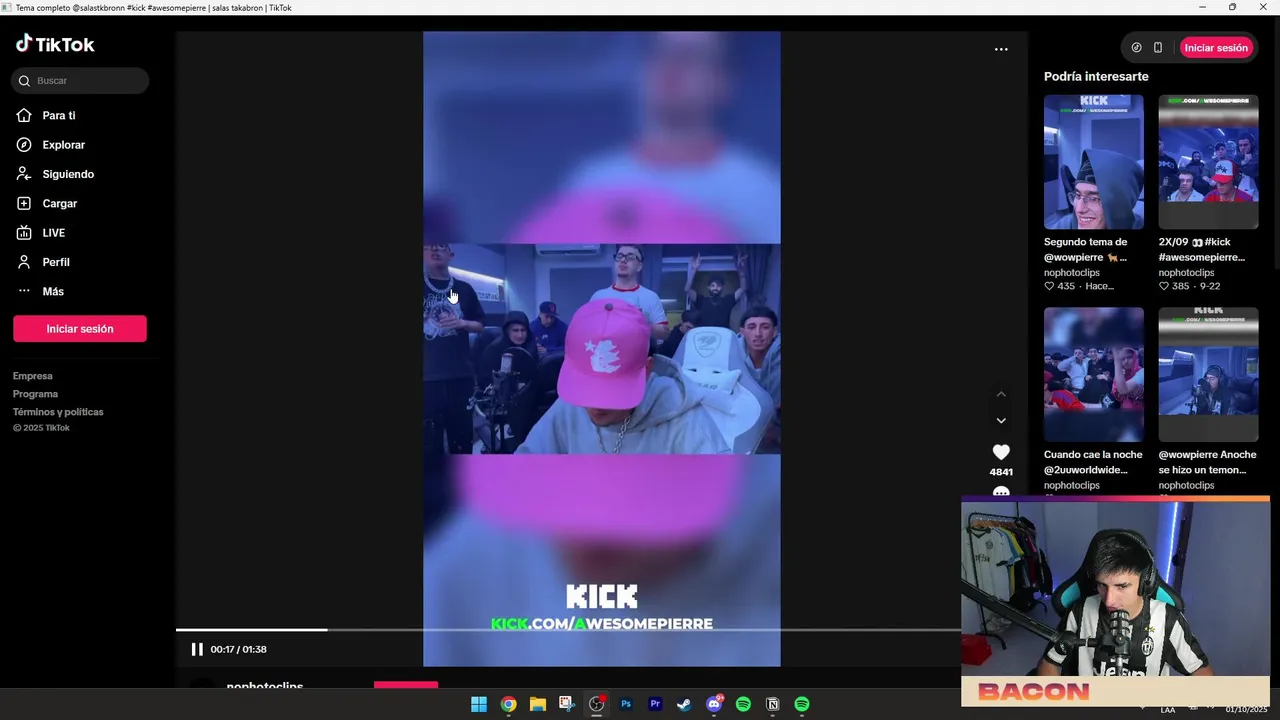Viewport: 1280px width, 720px height.
Task: Open the video's three-dot options menu
Action: (1001, 49)
